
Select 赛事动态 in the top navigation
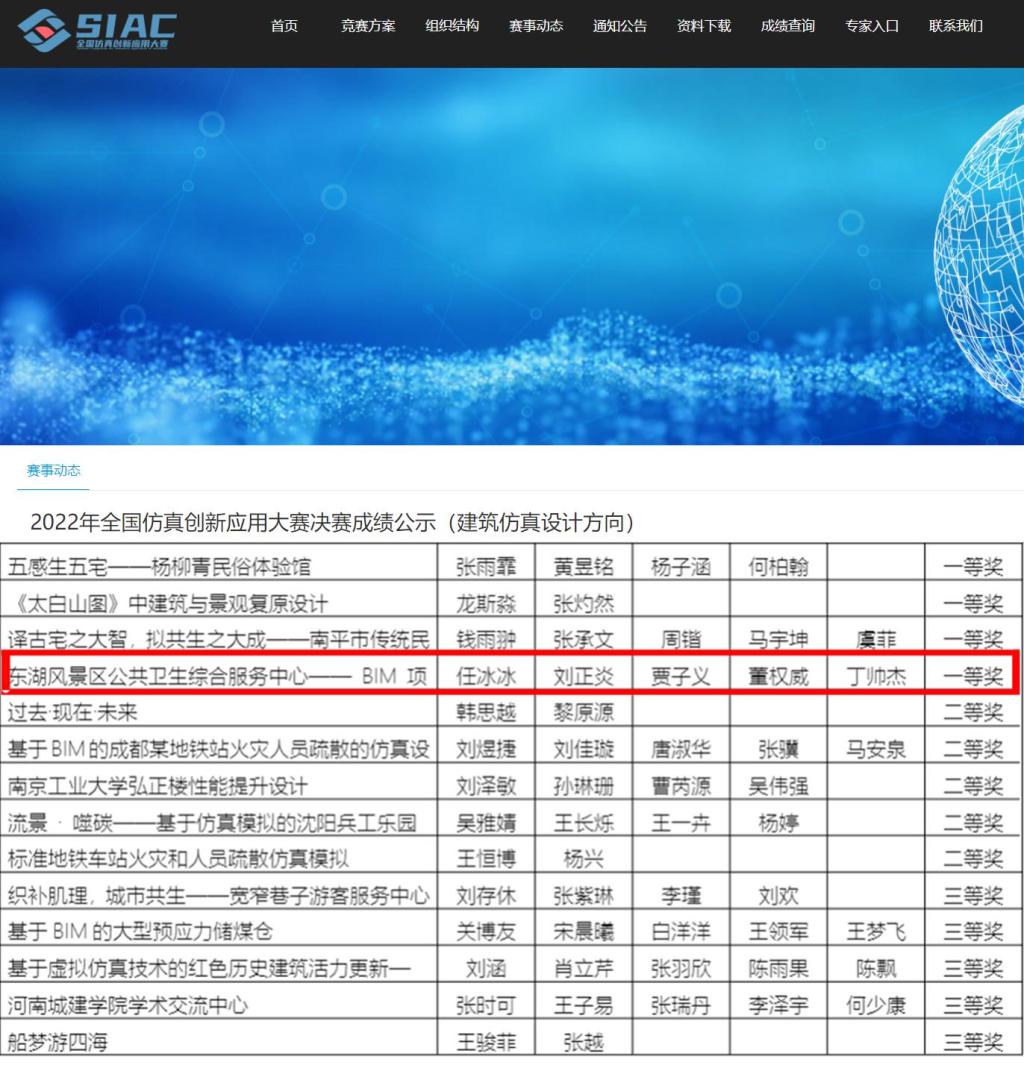click(535, 26)
